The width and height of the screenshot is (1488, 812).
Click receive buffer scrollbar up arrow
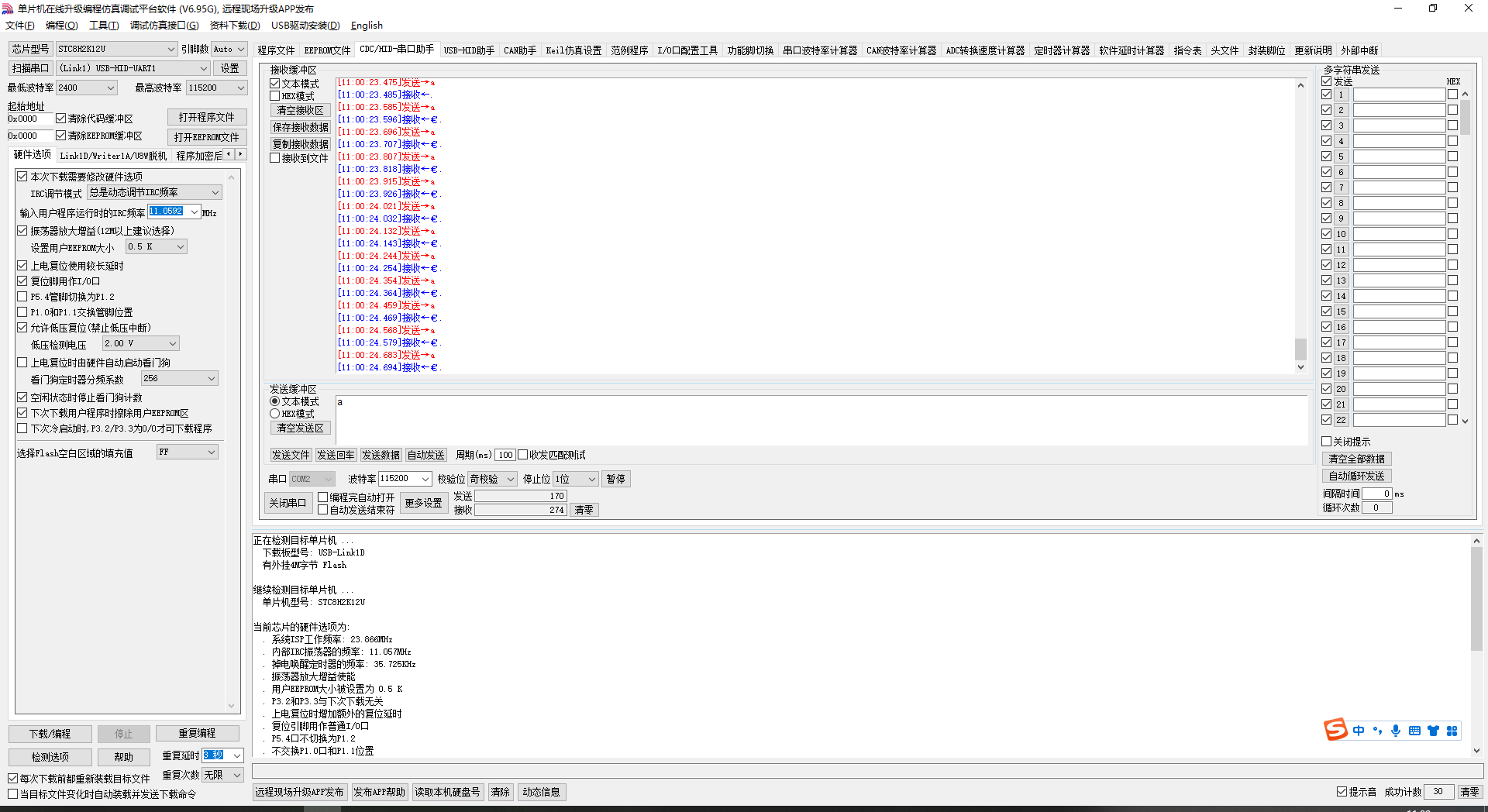[1300, 85]
